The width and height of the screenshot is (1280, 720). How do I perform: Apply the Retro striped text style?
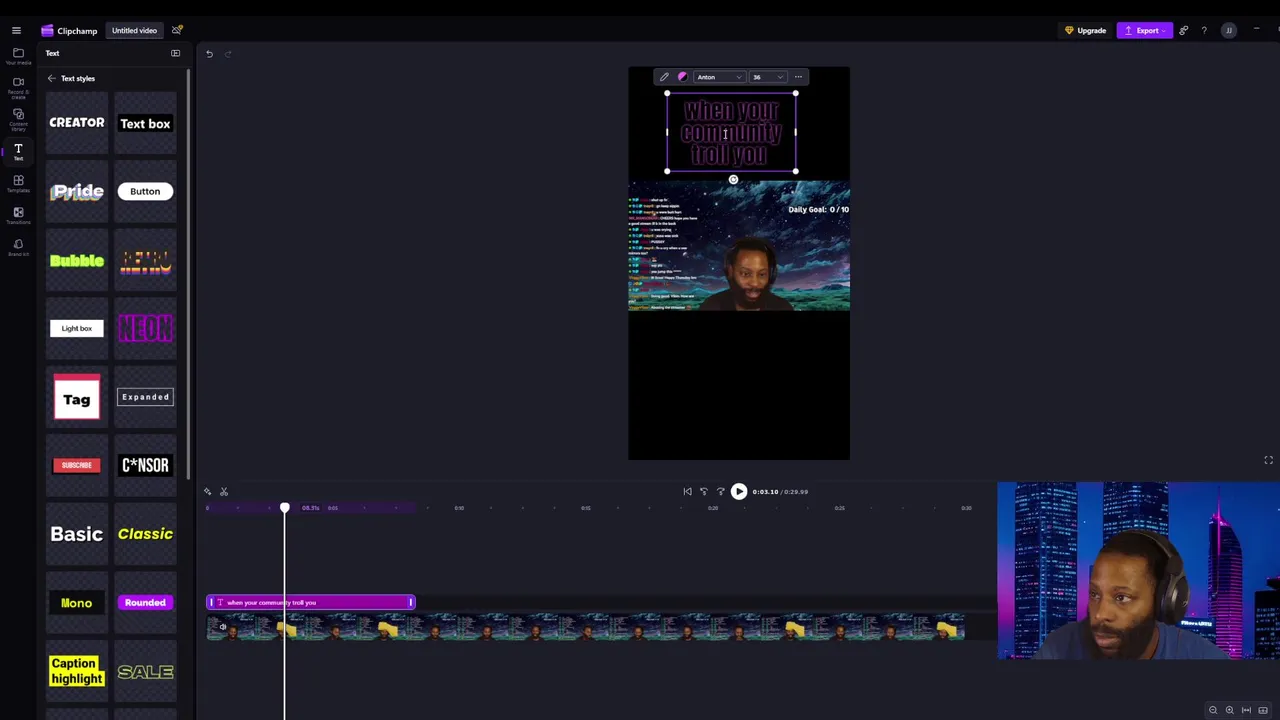pyautogui.click(x=145, y=260)
